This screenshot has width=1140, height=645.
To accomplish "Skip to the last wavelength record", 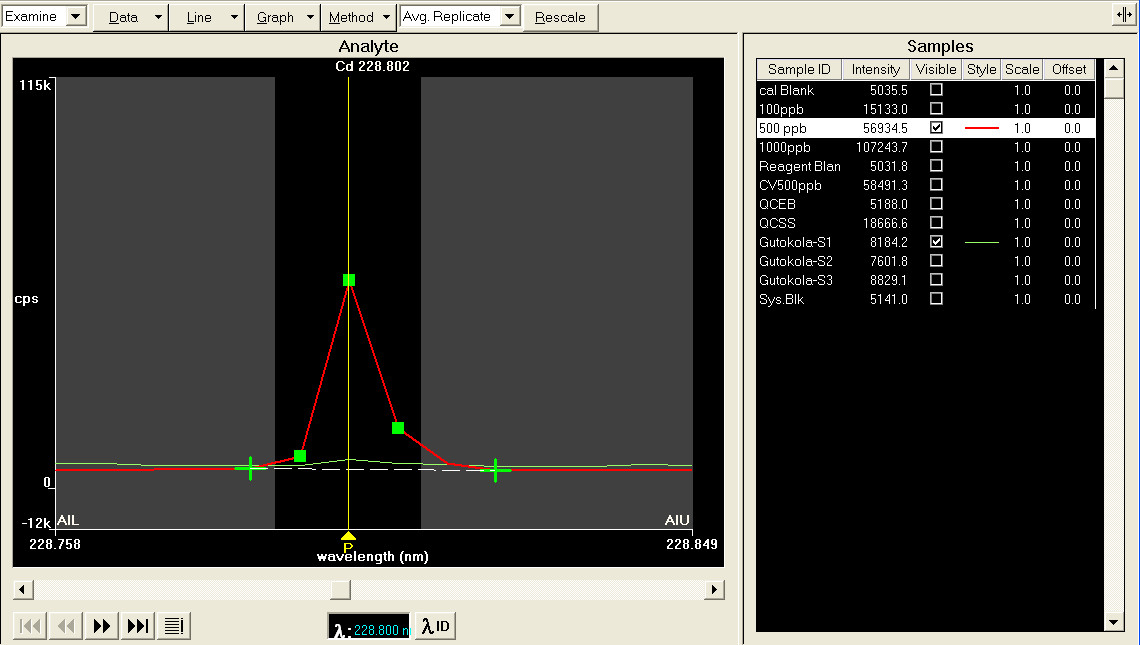I will coord(137,625).
